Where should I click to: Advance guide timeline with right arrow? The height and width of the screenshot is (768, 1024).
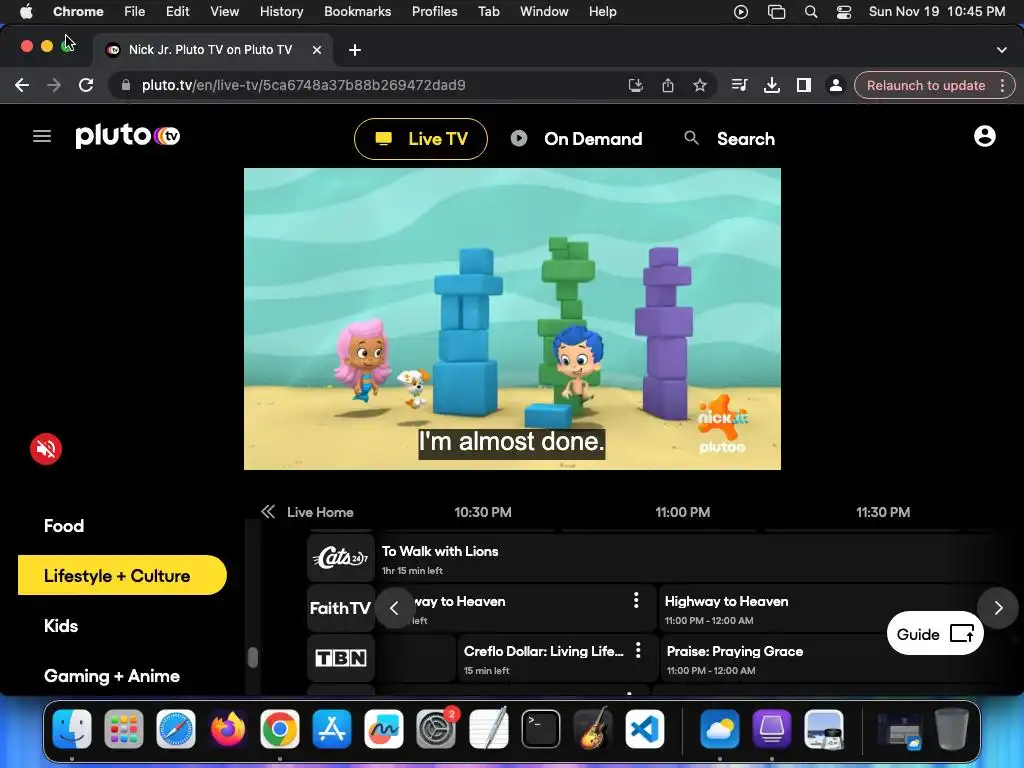pyautogui.click(x=998, y=608)
